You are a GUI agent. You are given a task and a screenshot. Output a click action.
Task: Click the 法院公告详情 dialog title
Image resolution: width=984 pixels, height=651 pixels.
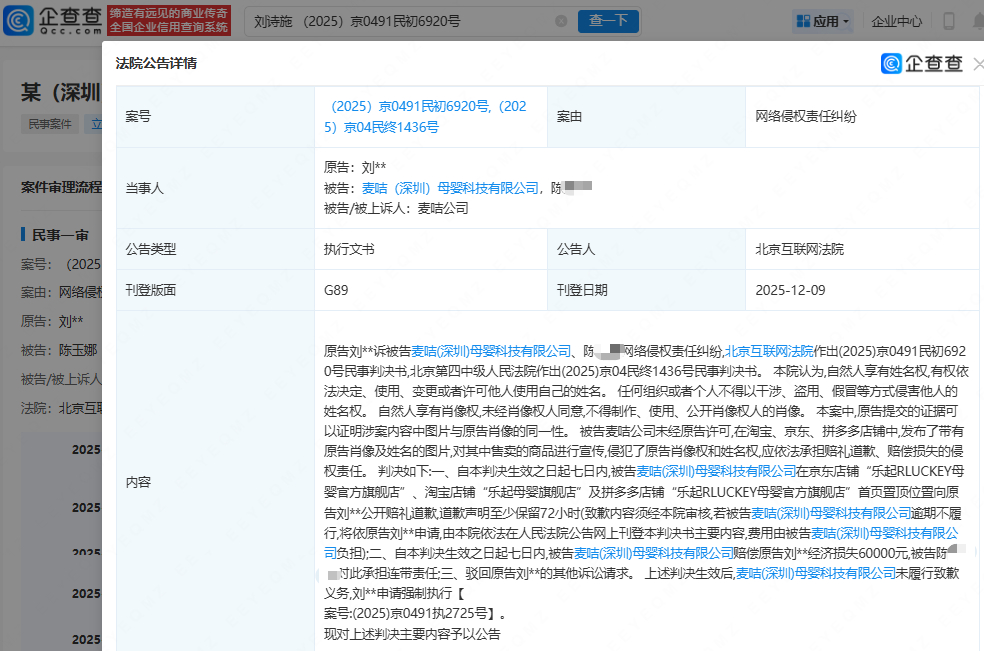(156, 63)
